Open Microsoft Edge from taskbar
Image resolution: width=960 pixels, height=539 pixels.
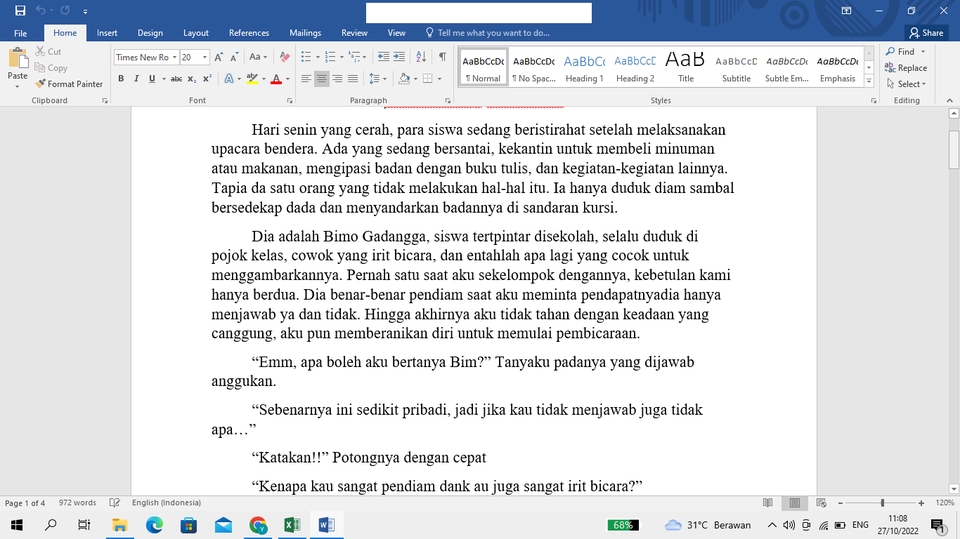154,525
